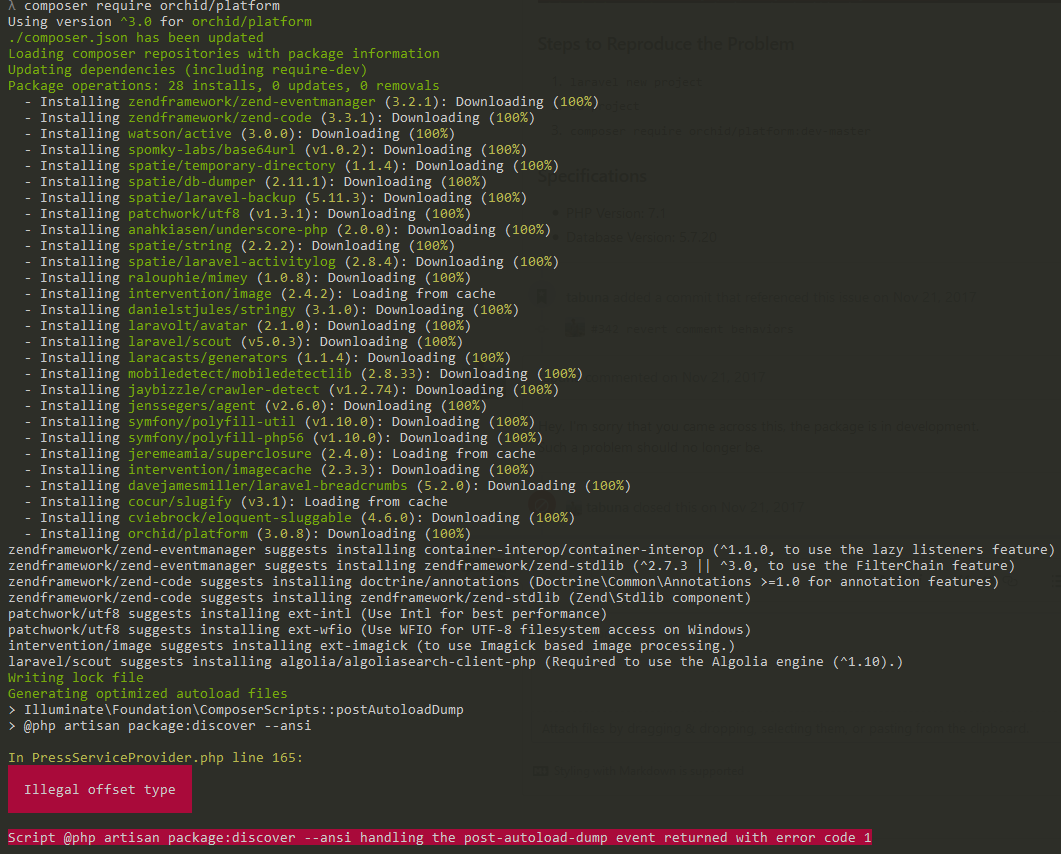Click the danielstjules/stringy package name
The height and width of the screenshot is (854, 1061).
212,310
